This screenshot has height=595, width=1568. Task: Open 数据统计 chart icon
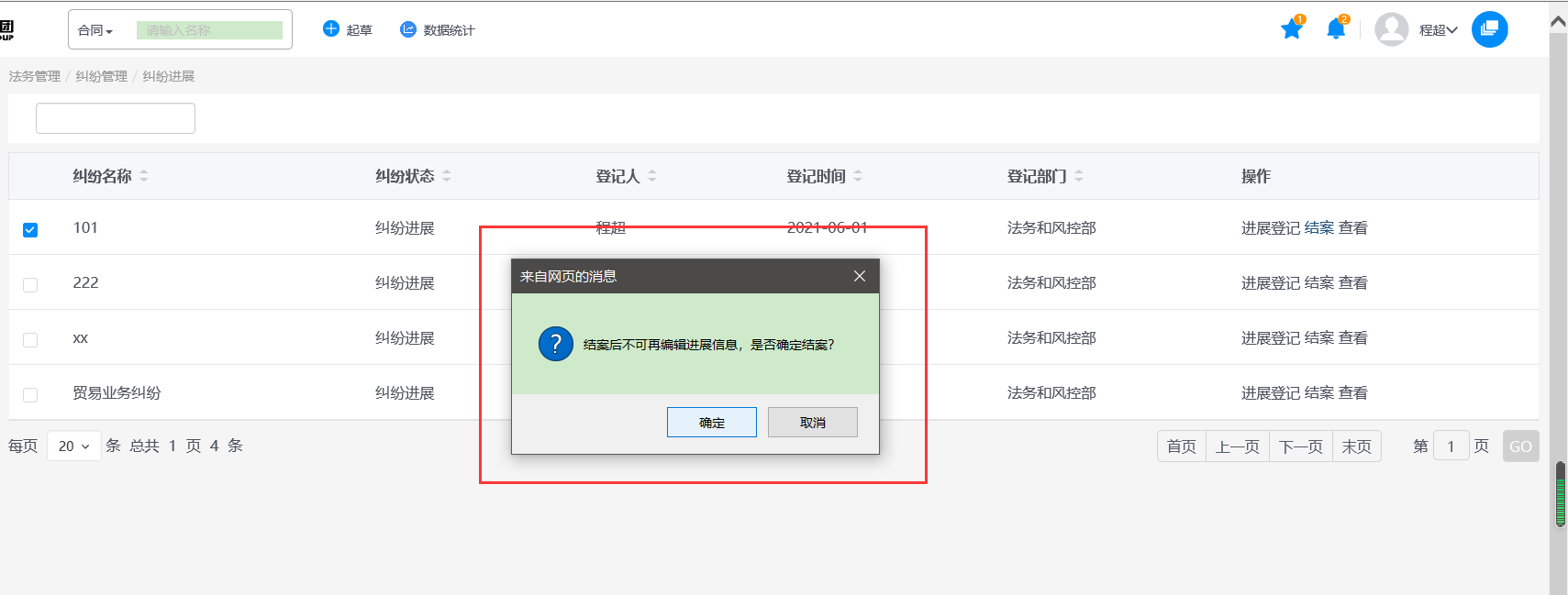408,29
